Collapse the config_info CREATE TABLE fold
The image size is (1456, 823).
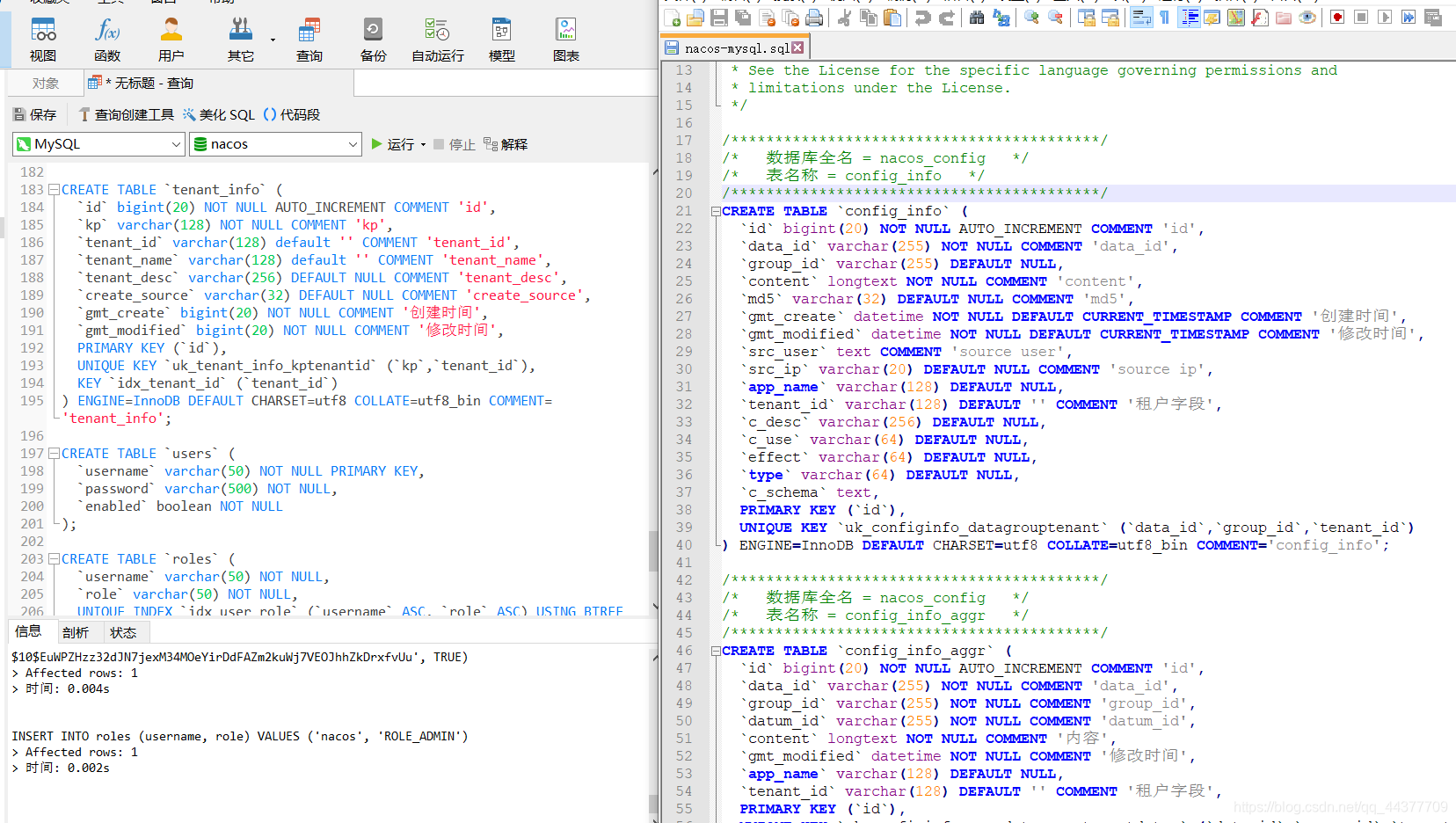click(x=716, y=211)
